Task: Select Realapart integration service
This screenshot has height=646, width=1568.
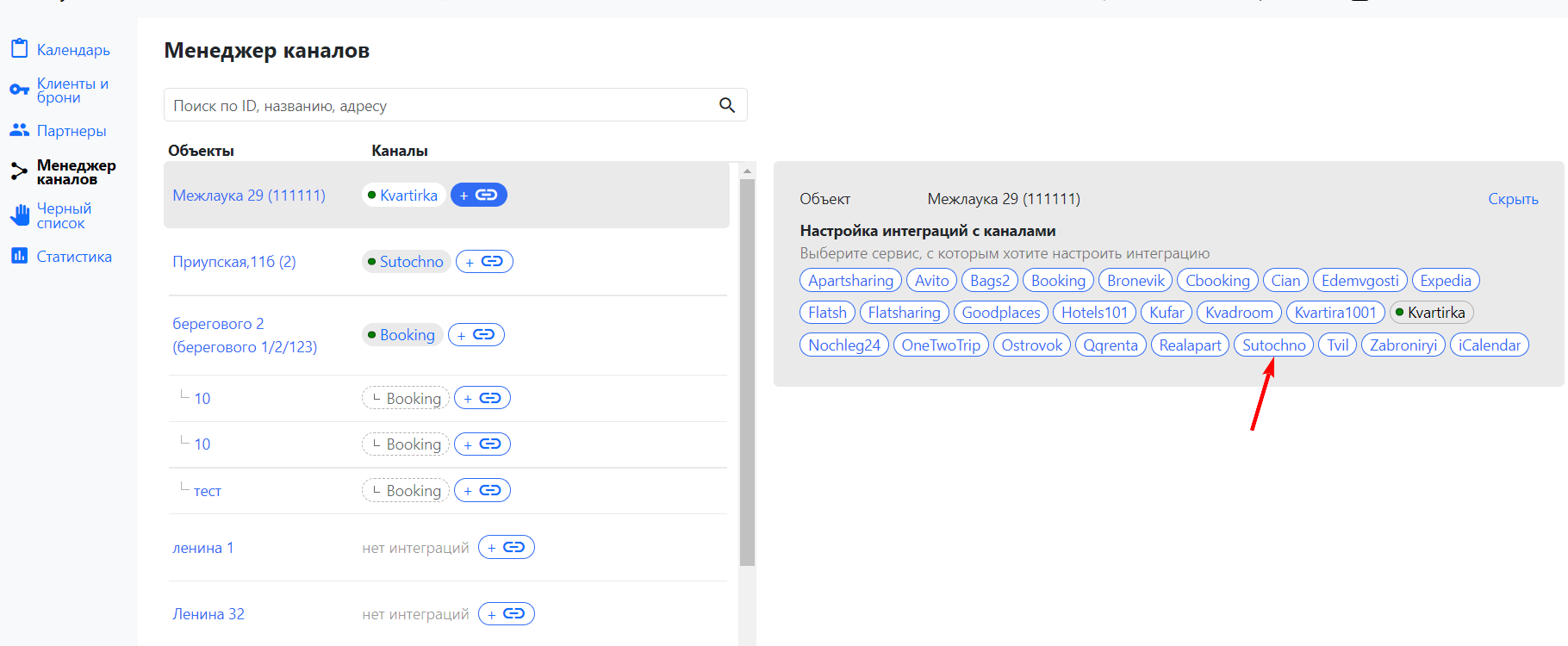Action: (1190, 345)
